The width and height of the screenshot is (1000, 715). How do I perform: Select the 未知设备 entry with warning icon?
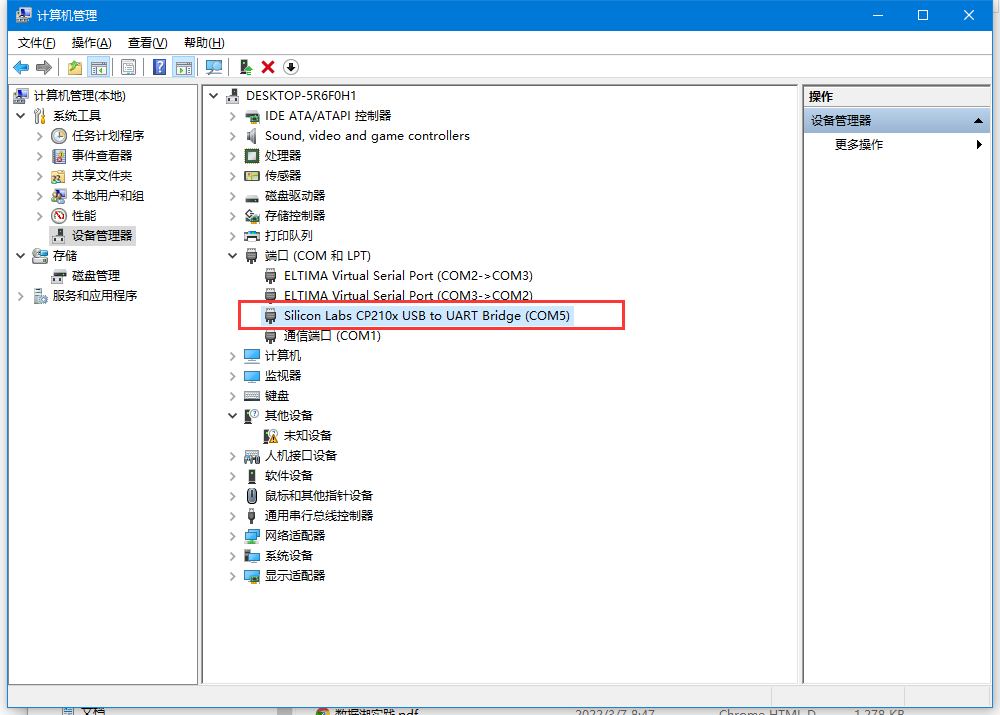point(307,436)
